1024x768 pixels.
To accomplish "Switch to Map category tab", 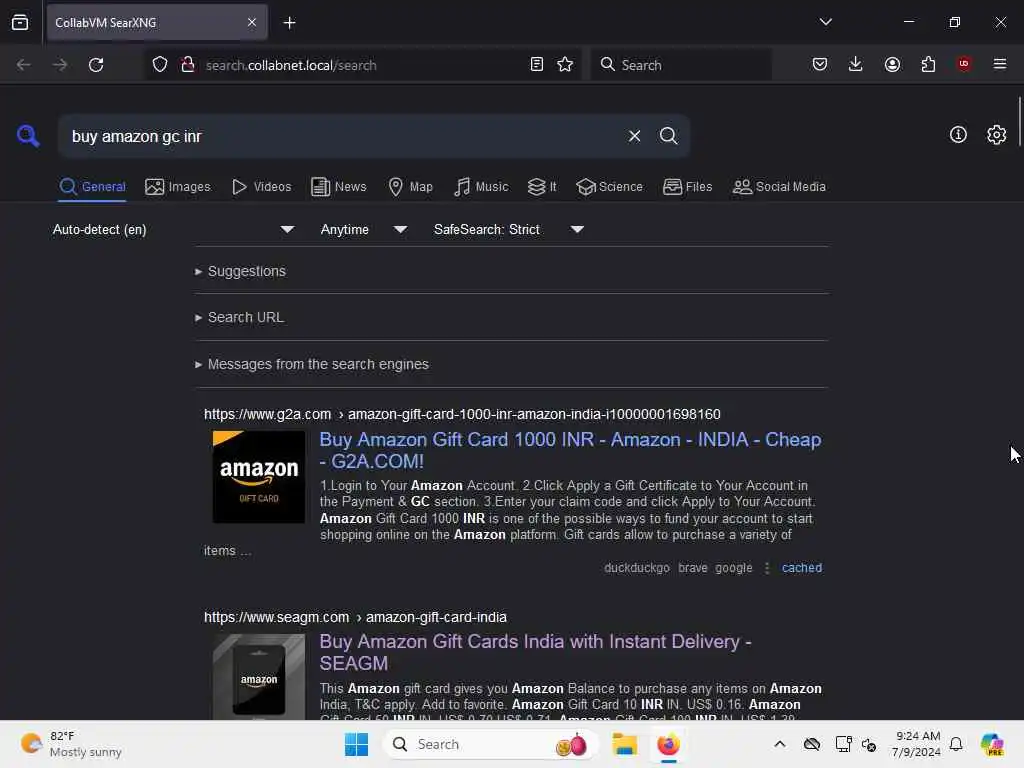I will [x=411, y=187].
